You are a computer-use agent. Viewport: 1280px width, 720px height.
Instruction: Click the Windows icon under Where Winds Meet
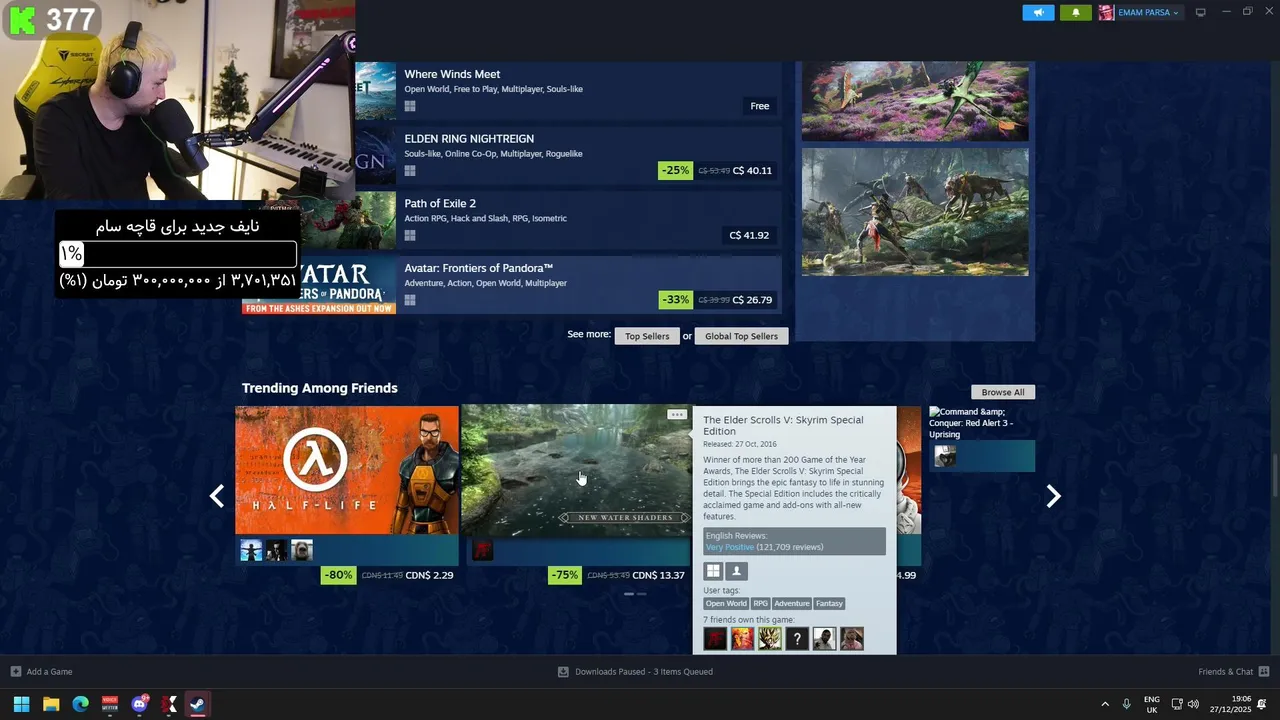pos(410,106)
